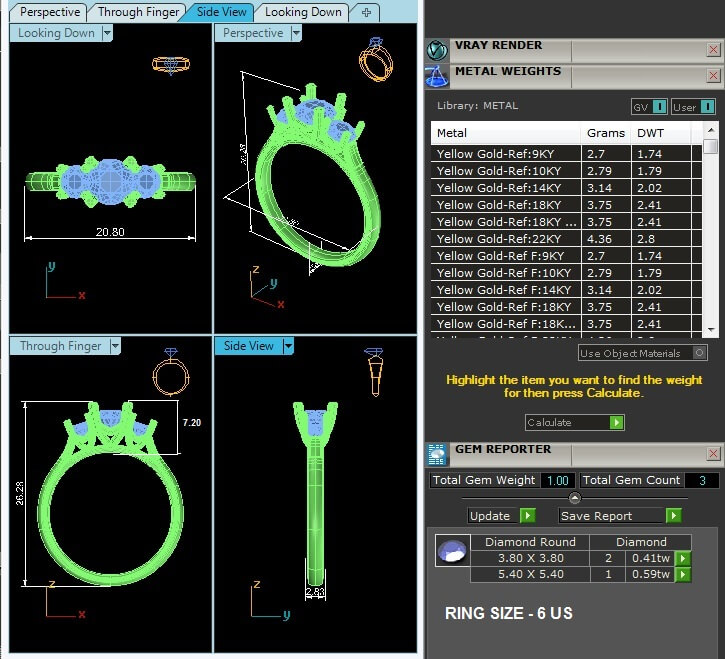Image resolution: width=725 pixels, height=659 pixels.
Task: Open the Side View viewport dropdown arrow
Action: [288, 346]
